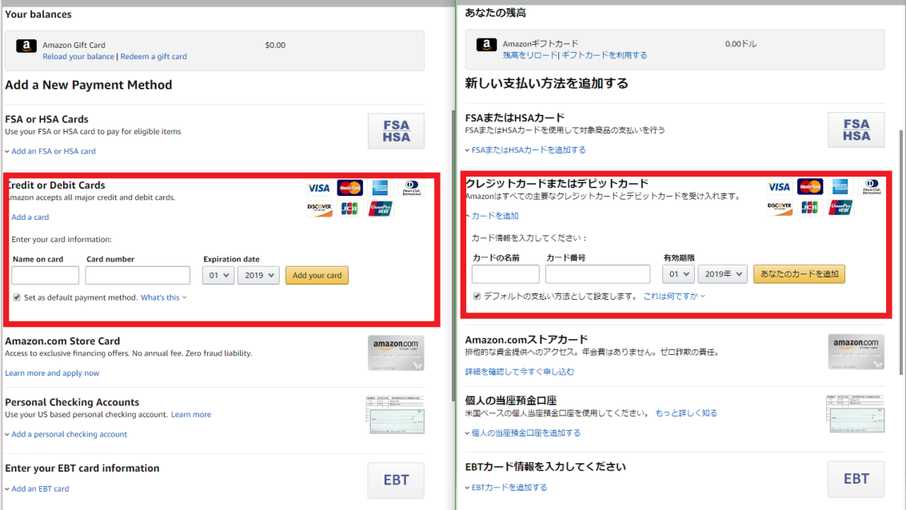Click the JCB logo on Japanese page

(x=810, y=207)
